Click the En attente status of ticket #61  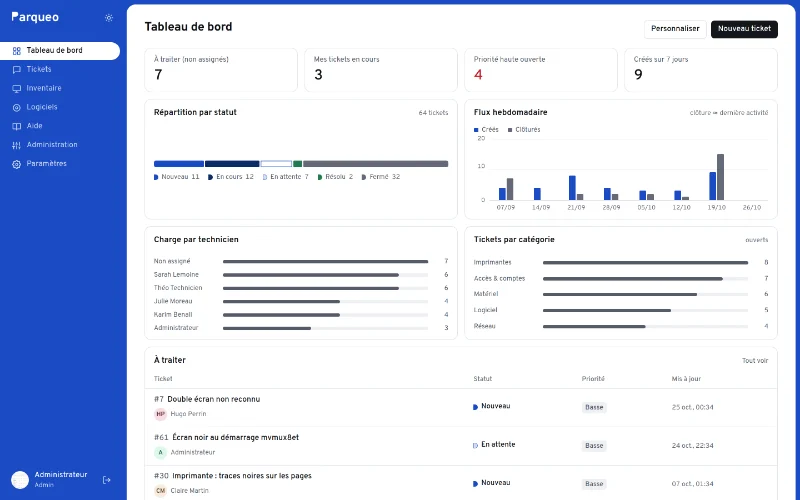494,445
